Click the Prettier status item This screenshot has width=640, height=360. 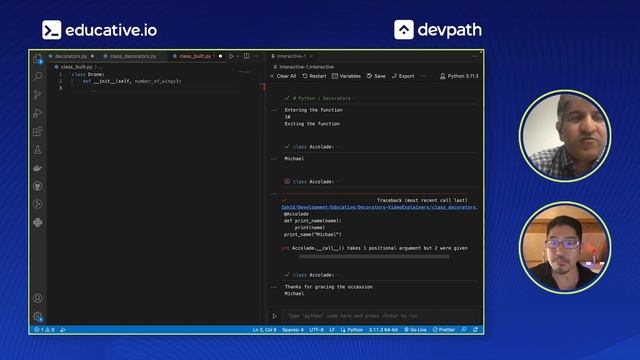[444, 330]
